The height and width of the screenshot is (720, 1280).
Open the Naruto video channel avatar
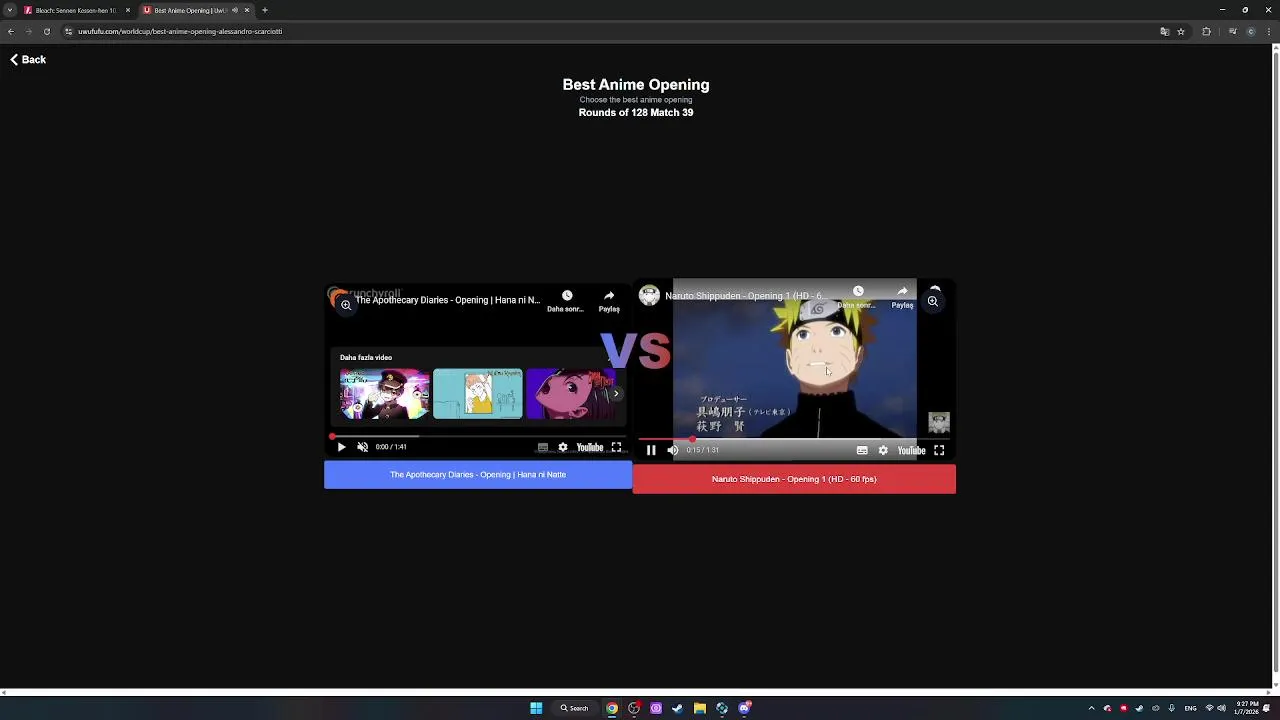tap(650, 295)
